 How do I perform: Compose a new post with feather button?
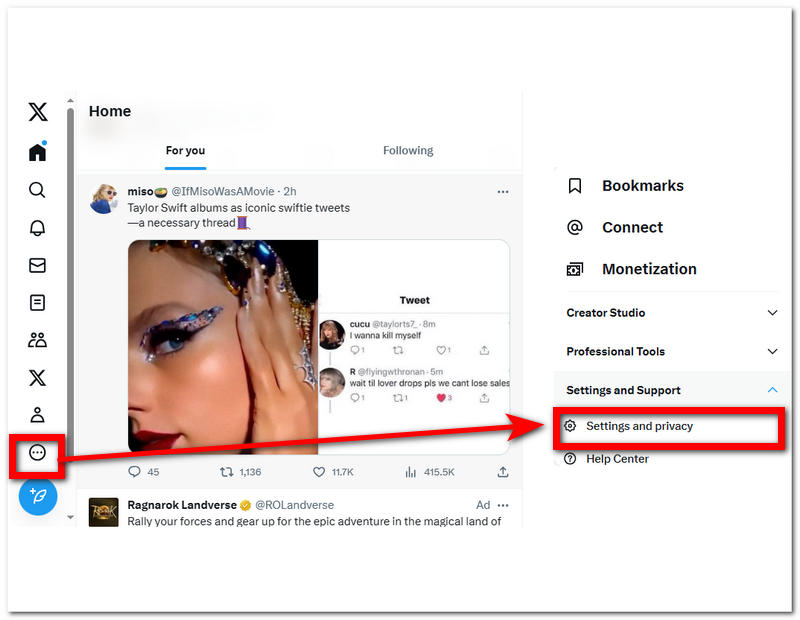coord(38,496)
